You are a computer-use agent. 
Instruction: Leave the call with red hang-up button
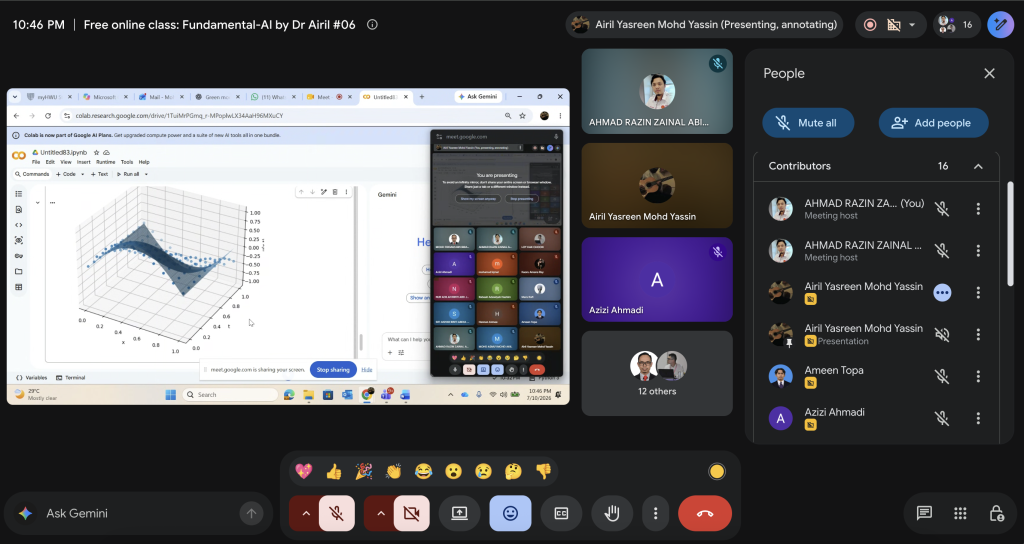coord(705,513)
